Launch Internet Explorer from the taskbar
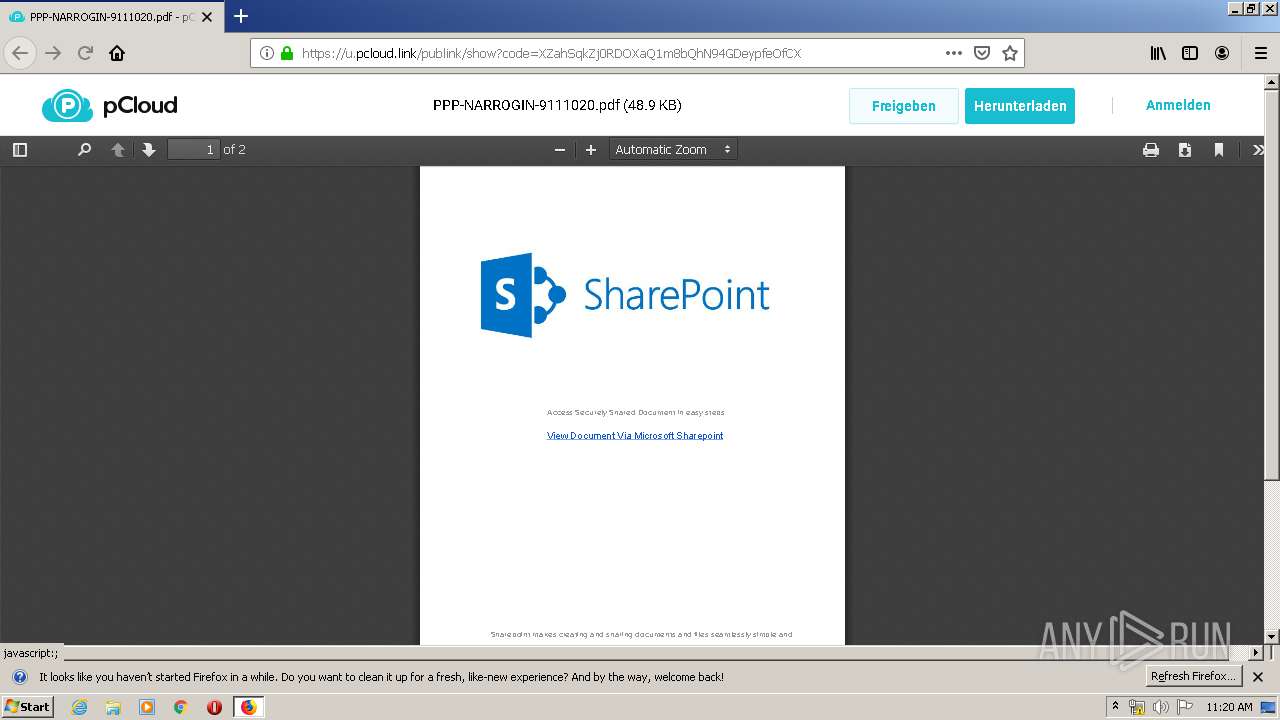Image resolution: width=1280 pixels, height=720 pixels. pos(80,707)
